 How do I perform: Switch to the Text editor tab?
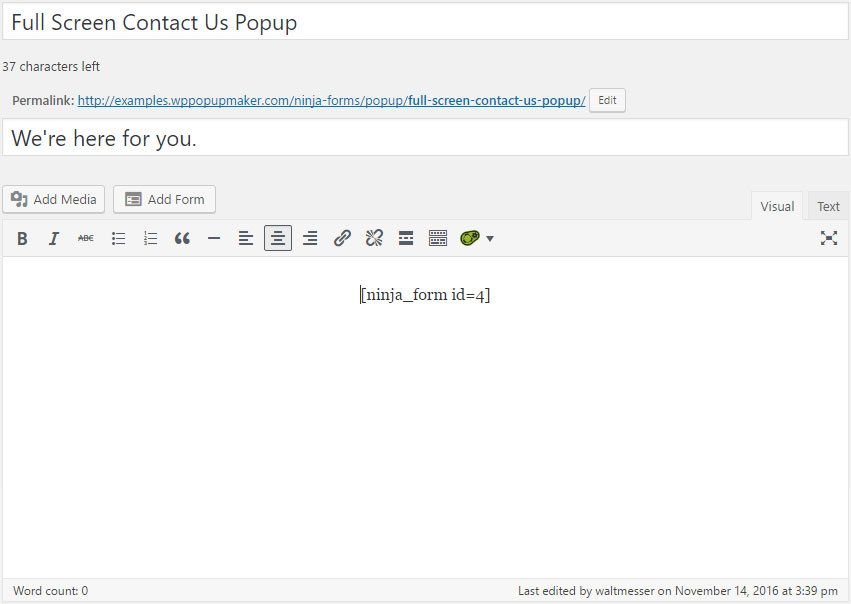[x=828, y=206]
